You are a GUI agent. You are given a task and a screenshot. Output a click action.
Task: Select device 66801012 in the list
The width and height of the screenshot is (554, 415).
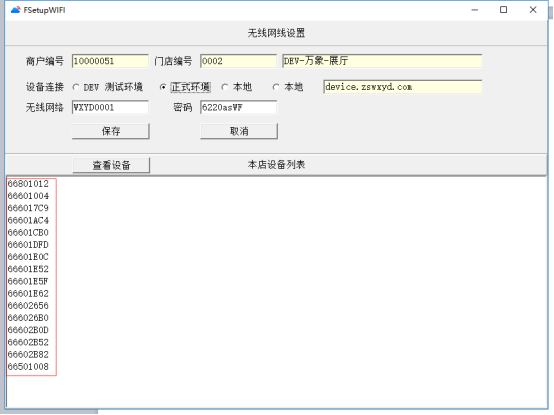[28, 184]
